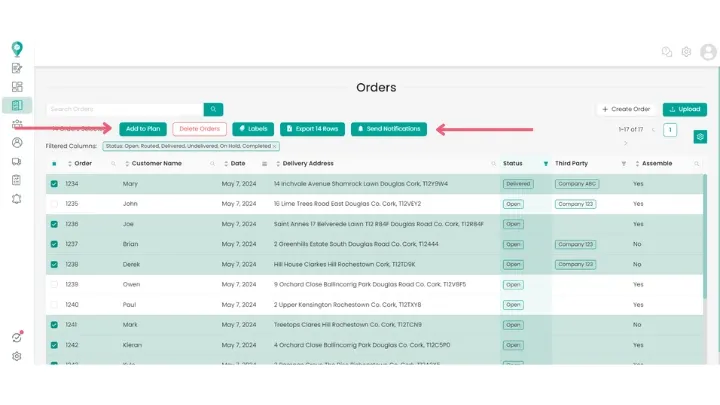720x405 pixels.
Task: Open the chat messages icon in header
Action: (667, 52)
